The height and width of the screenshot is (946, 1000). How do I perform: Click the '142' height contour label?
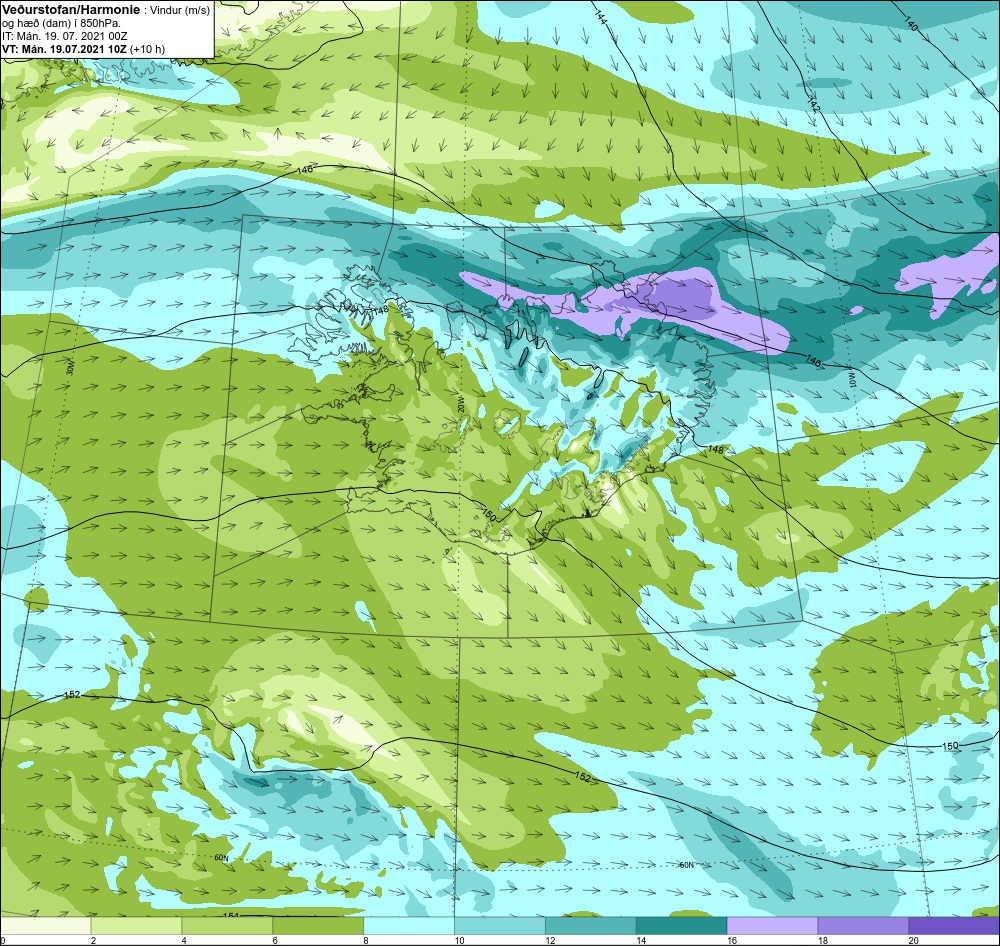click(x=813, y=106)
